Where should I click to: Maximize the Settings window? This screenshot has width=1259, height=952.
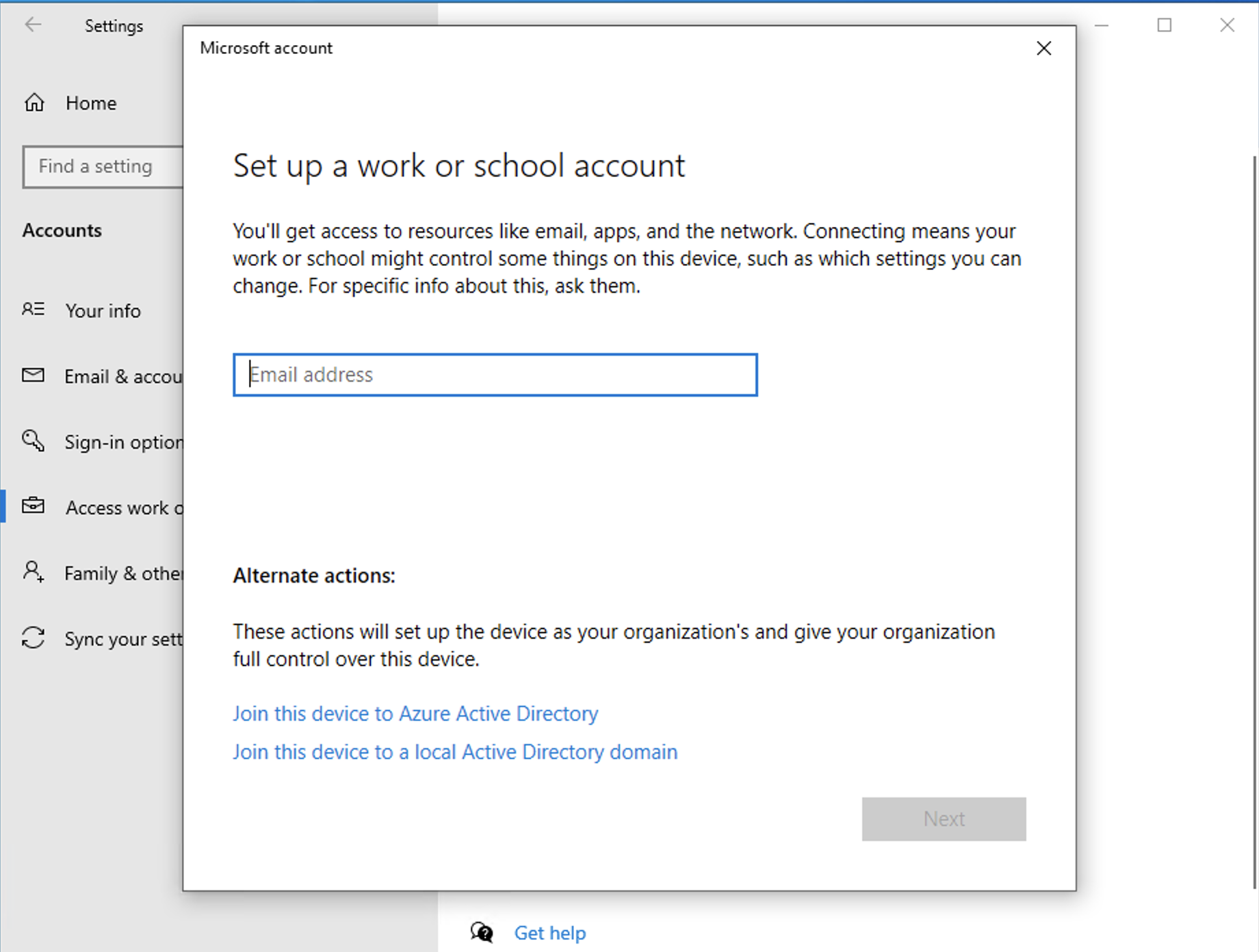coord(1165,25)
